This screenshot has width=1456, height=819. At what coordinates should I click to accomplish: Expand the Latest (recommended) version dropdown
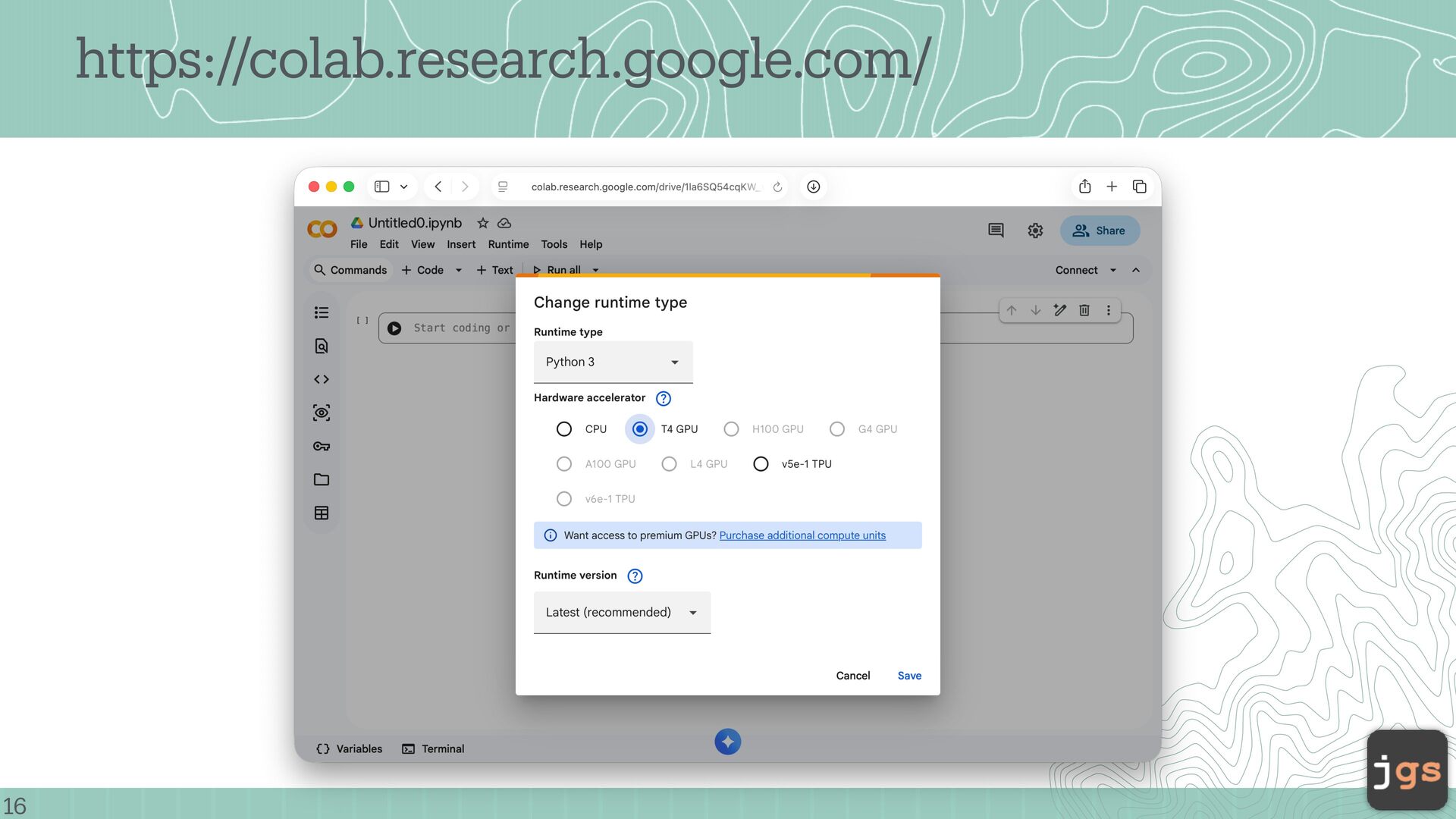[622, 612]
